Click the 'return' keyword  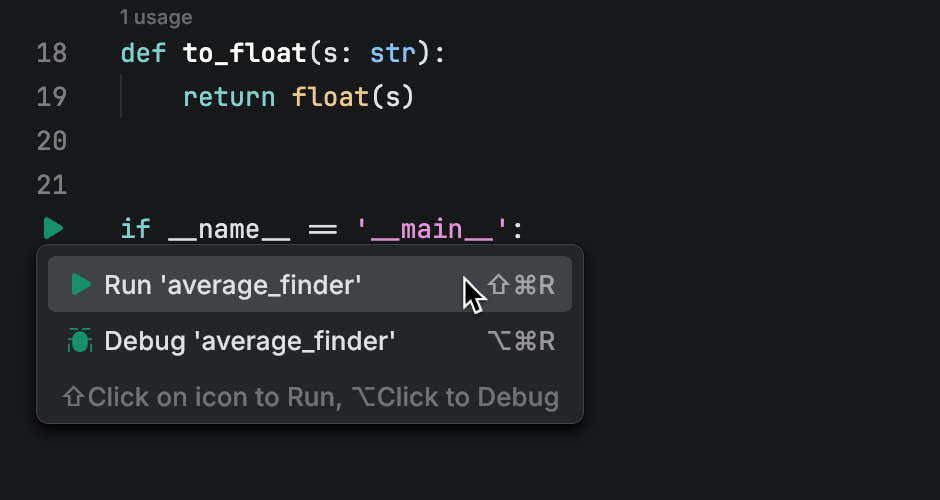click(x=228, y=97)
